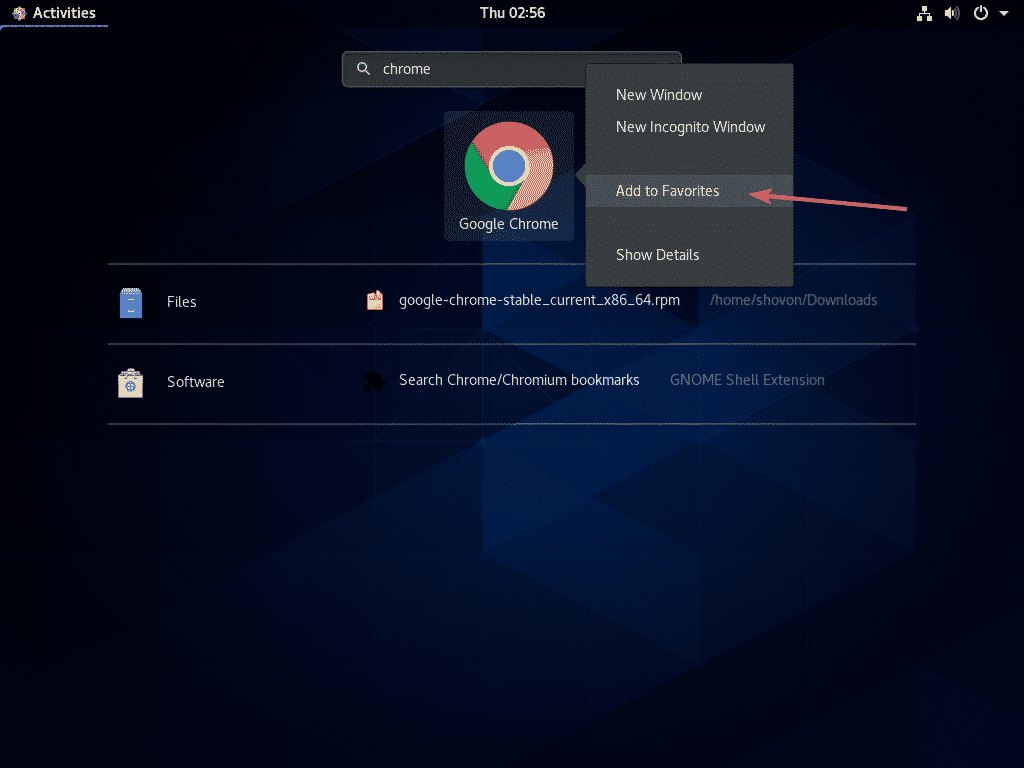Click the Software provider label
This screenshot has width=1024, height=768.
(x=195, y=382)
